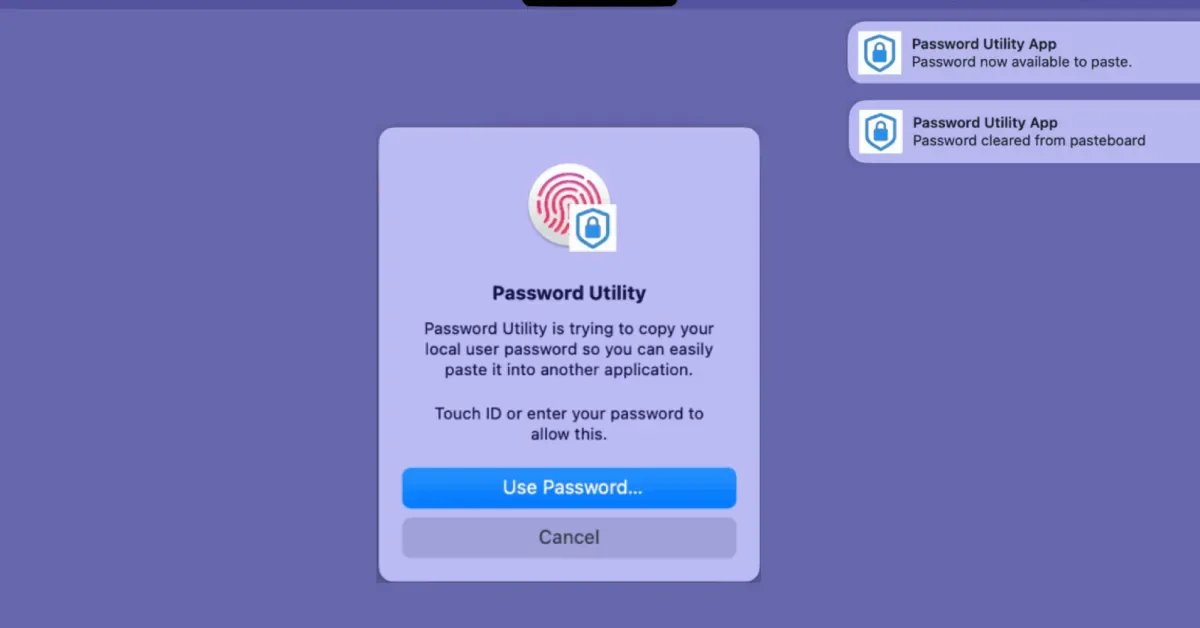The image size is (1200, 628).
Task: Select 'Password Utility App' title in first notification
Action: tap(984, 44)
